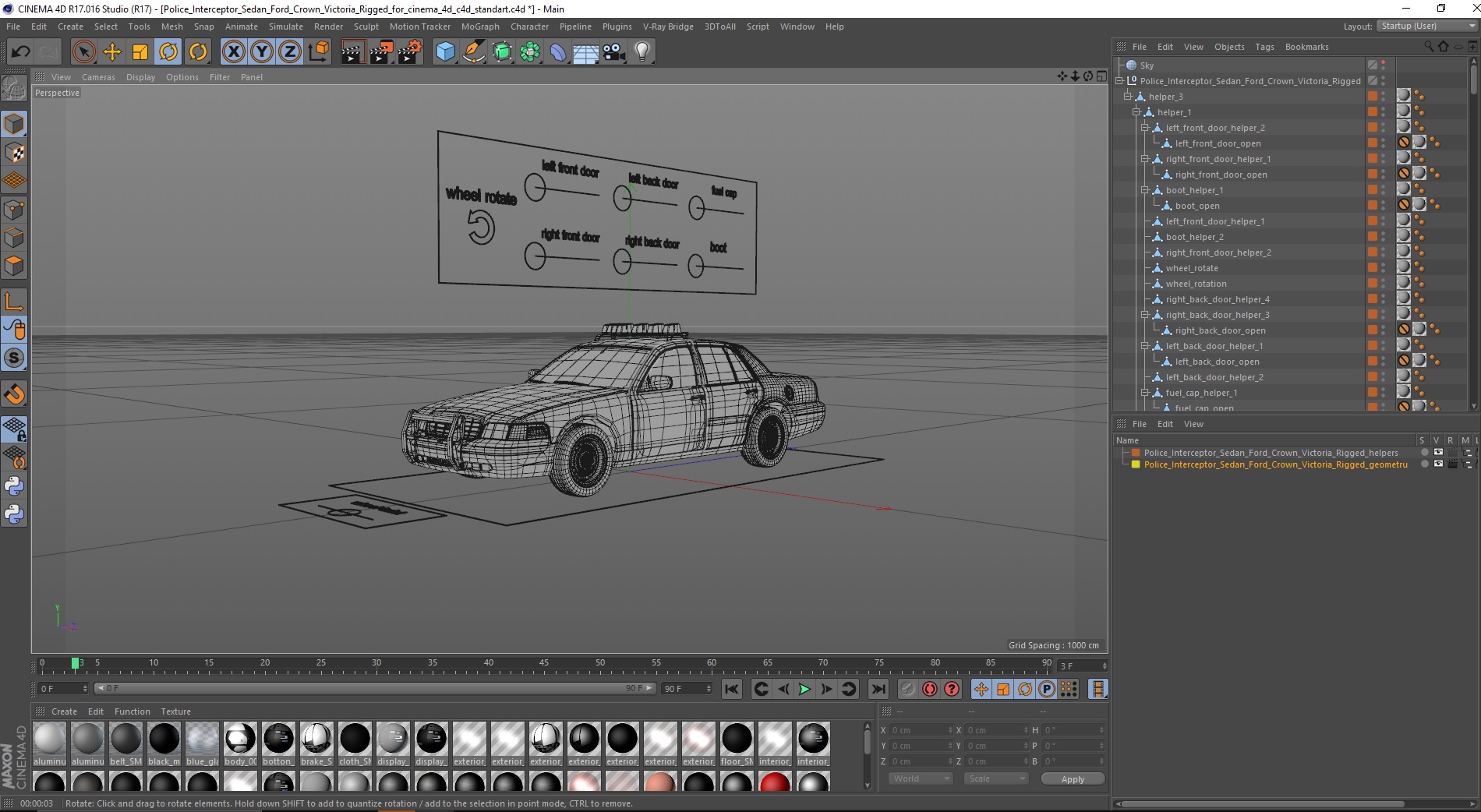This screenshot has width=1481, height=812.
Task: Collapse right_back_door_helper_3 node
Action: 1144,315
